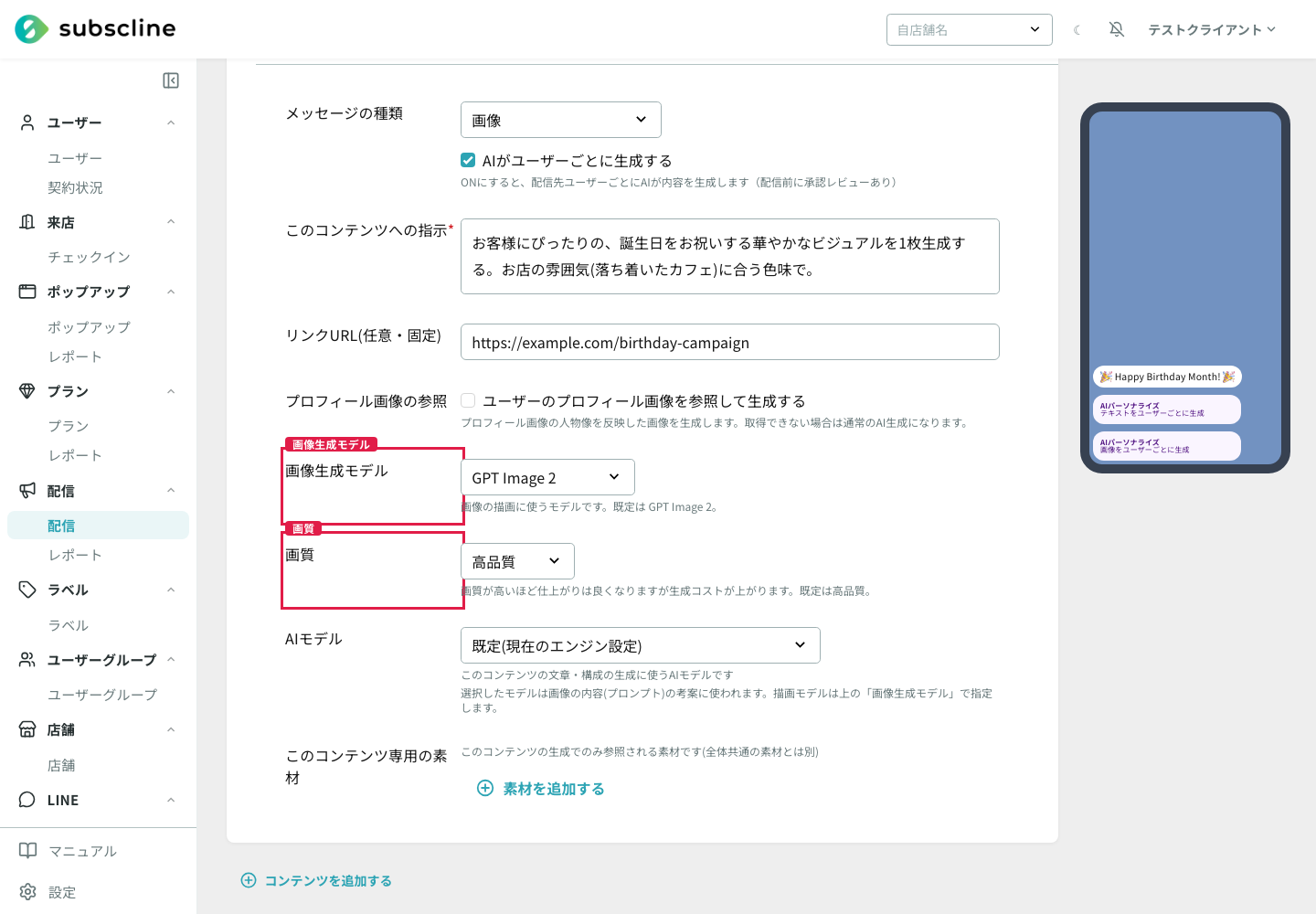Viewport: 1316px width, 914px height.
Task: Open the 設定 link
Action: click(x=62, y=892)
